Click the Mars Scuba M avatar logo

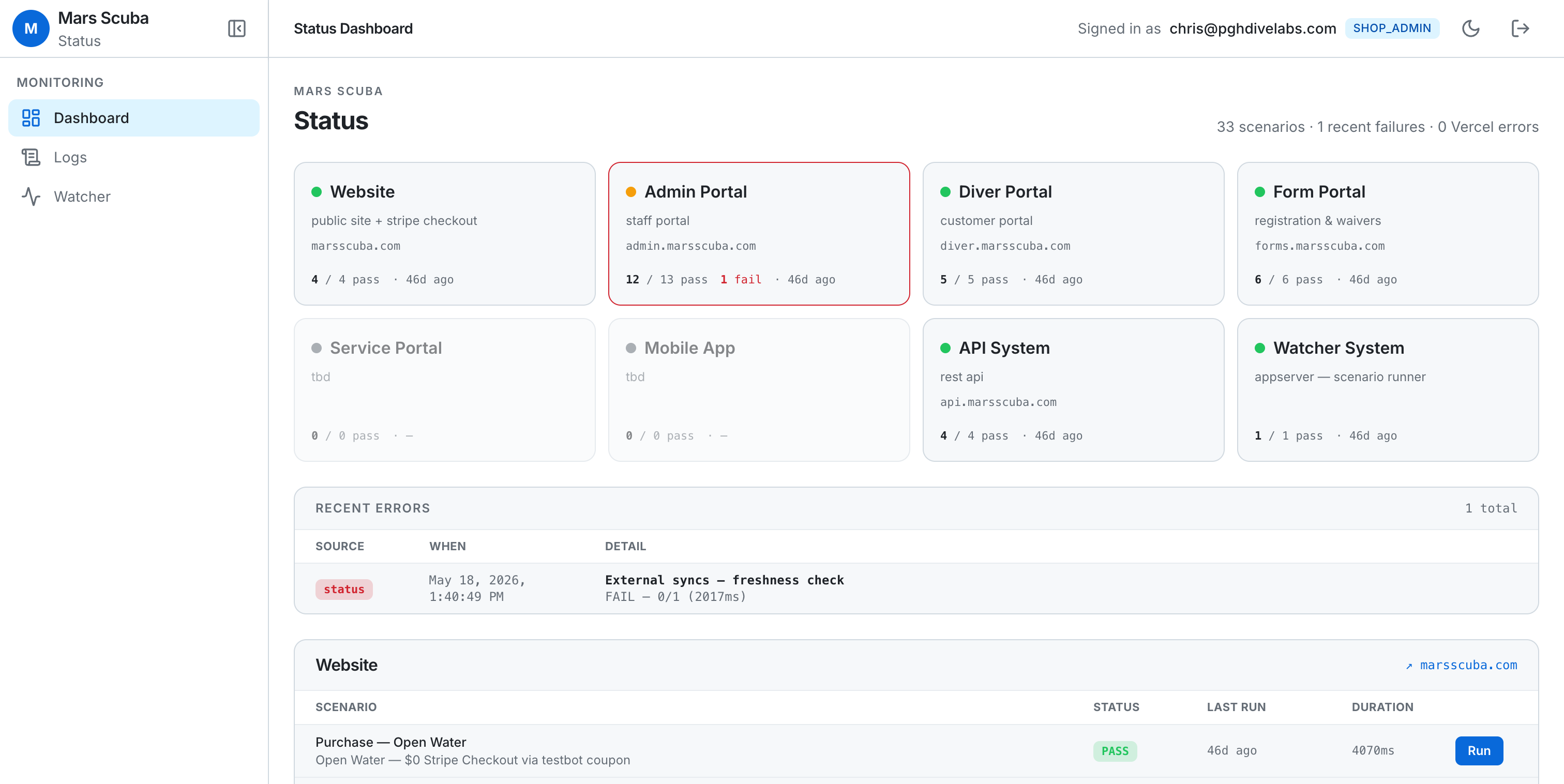[31, 28]
